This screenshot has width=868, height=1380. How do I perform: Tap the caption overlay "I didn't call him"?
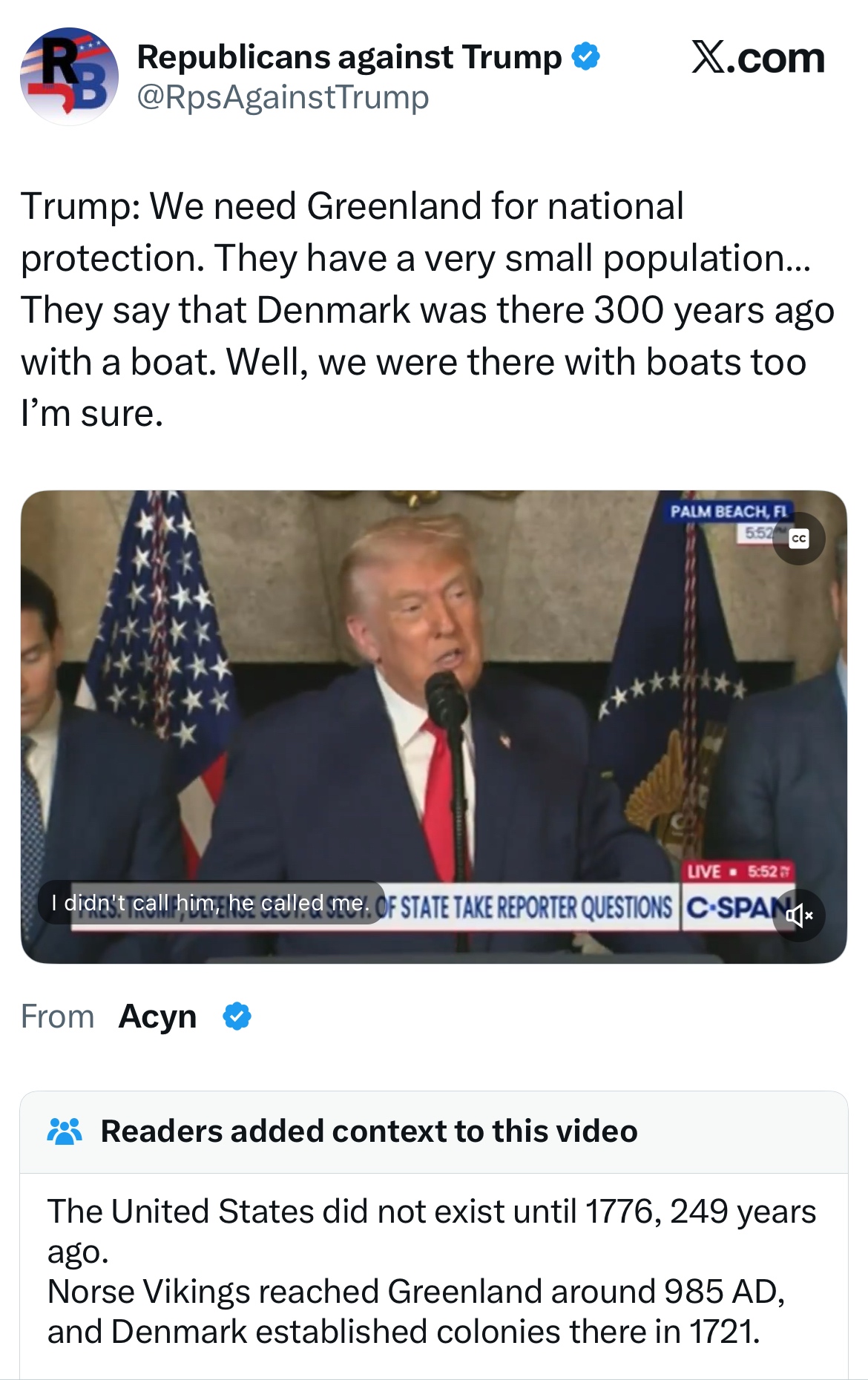click(x=211, y=903)
